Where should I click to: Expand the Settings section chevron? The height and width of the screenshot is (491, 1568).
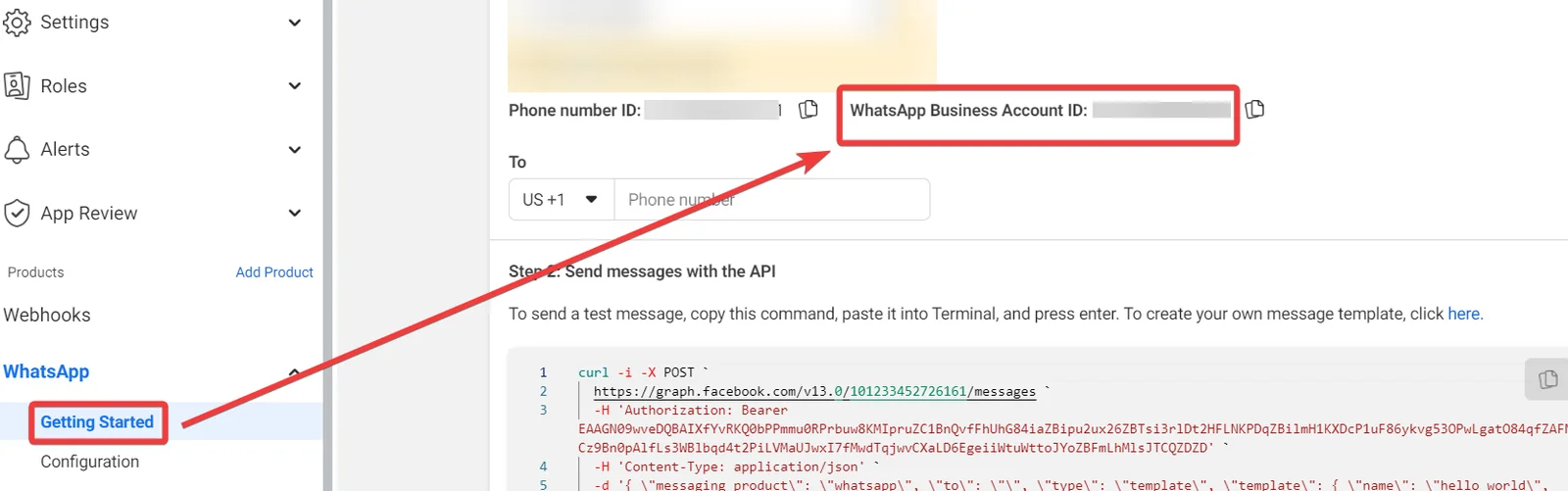pos(294,22)
